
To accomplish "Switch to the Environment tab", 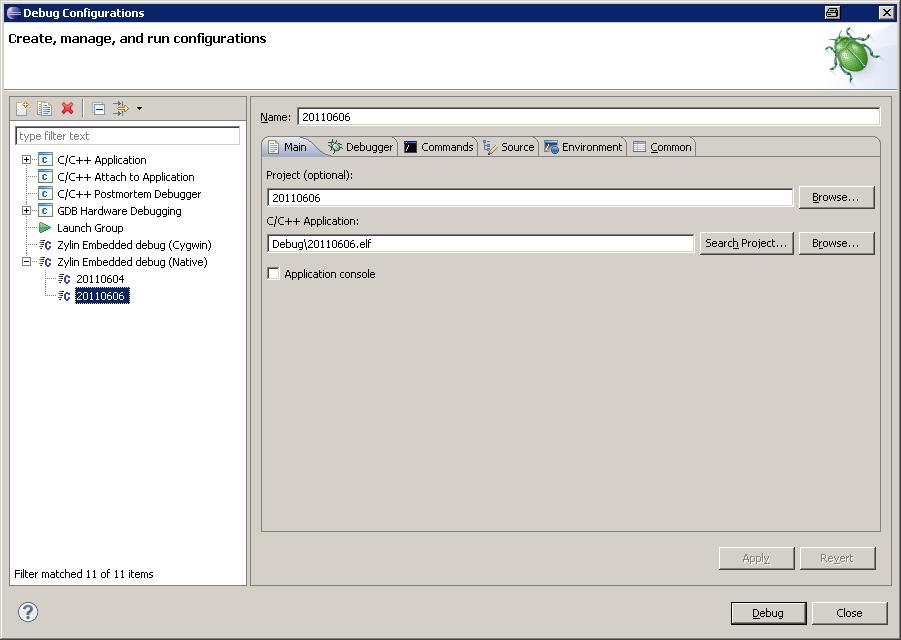I will click(583, 147).
